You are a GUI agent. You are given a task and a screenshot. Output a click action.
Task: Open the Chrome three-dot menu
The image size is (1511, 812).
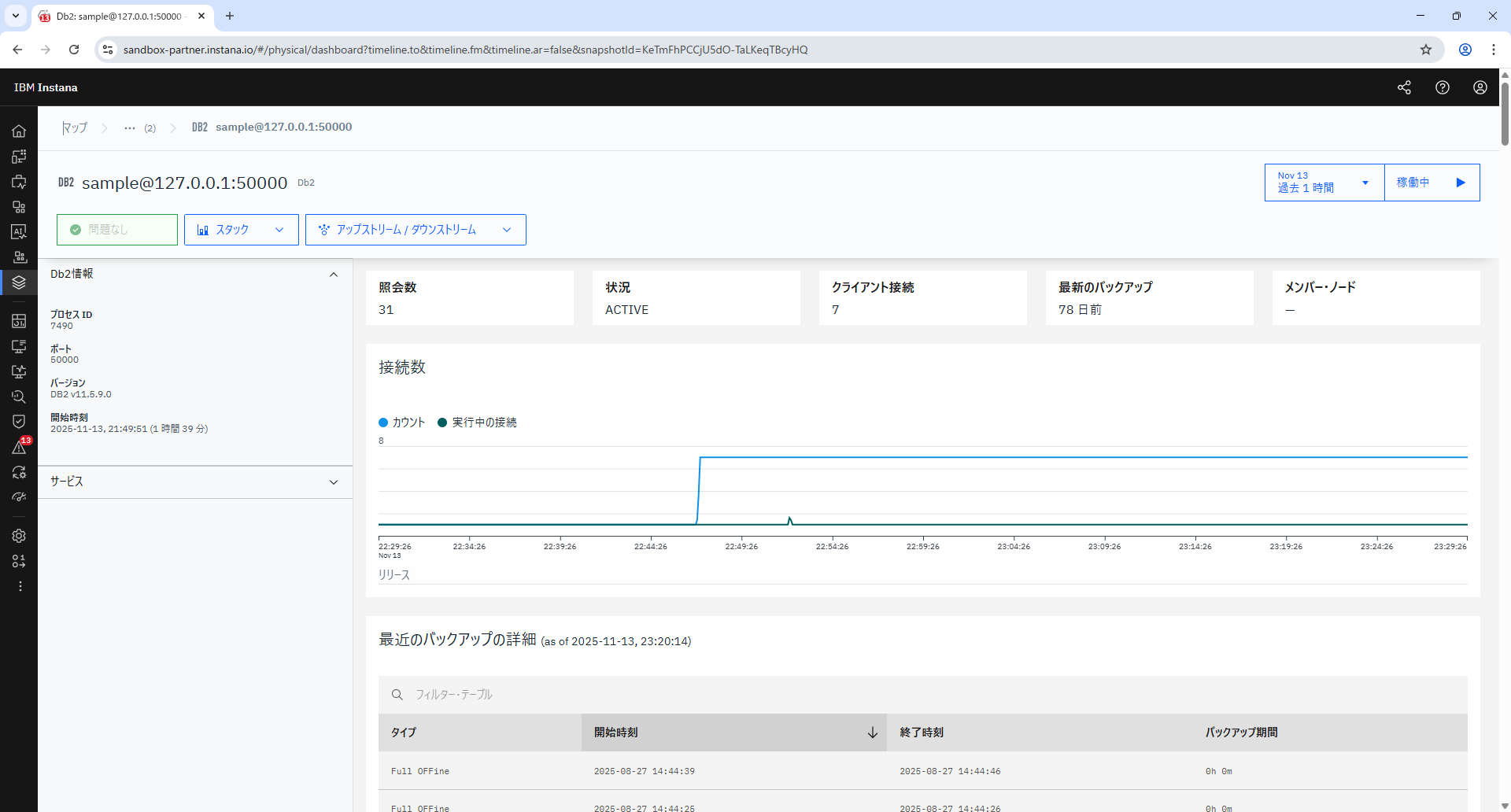click(1494, 50)
